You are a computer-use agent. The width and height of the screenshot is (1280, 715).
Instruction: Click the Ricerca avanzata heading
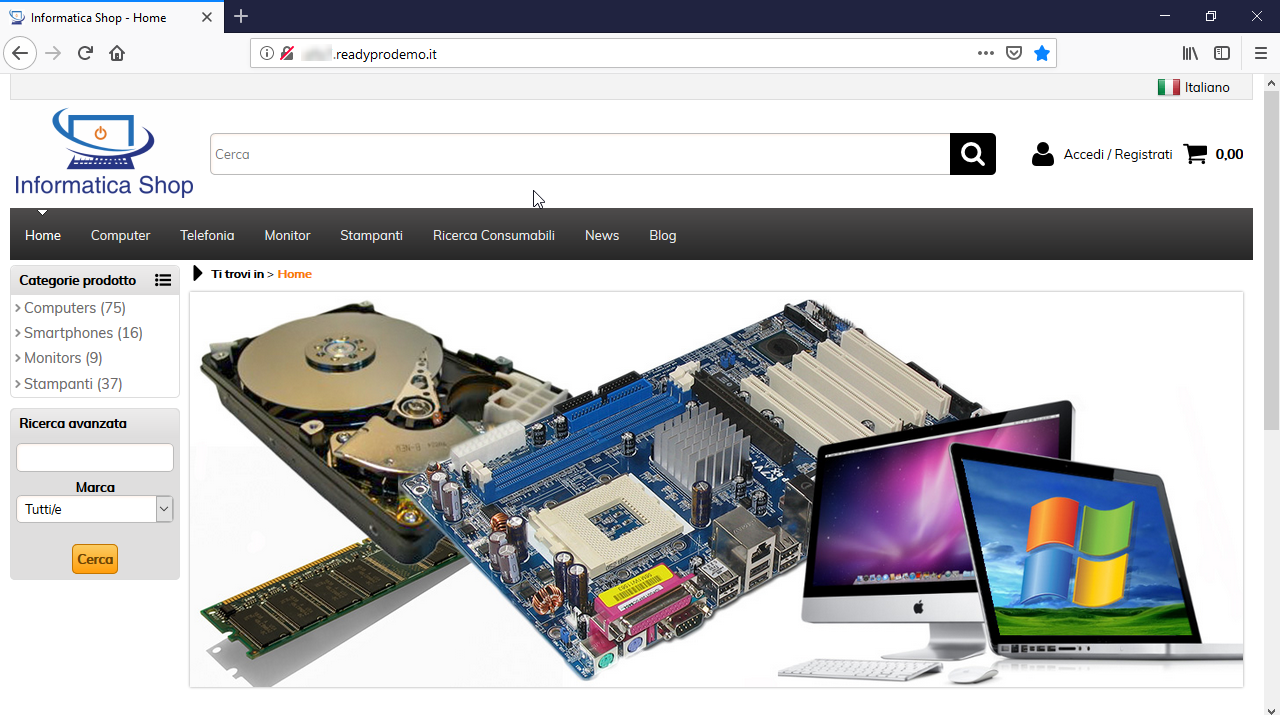coord(73,424)
